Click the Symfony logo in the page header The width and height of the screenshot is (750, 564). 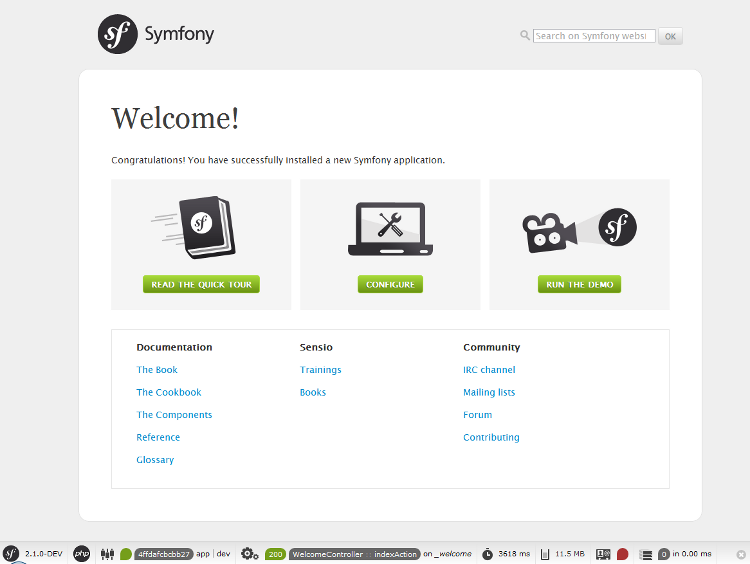tap(156, 34)
